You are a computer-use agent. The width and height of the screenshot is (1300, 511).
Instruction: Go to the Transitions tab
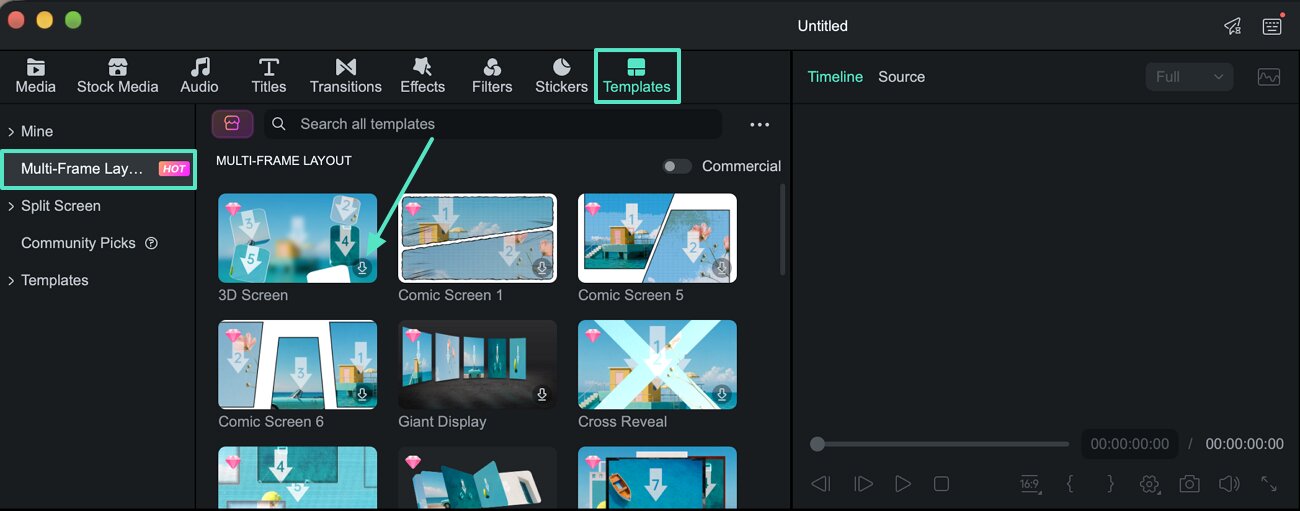click(346, 76)
